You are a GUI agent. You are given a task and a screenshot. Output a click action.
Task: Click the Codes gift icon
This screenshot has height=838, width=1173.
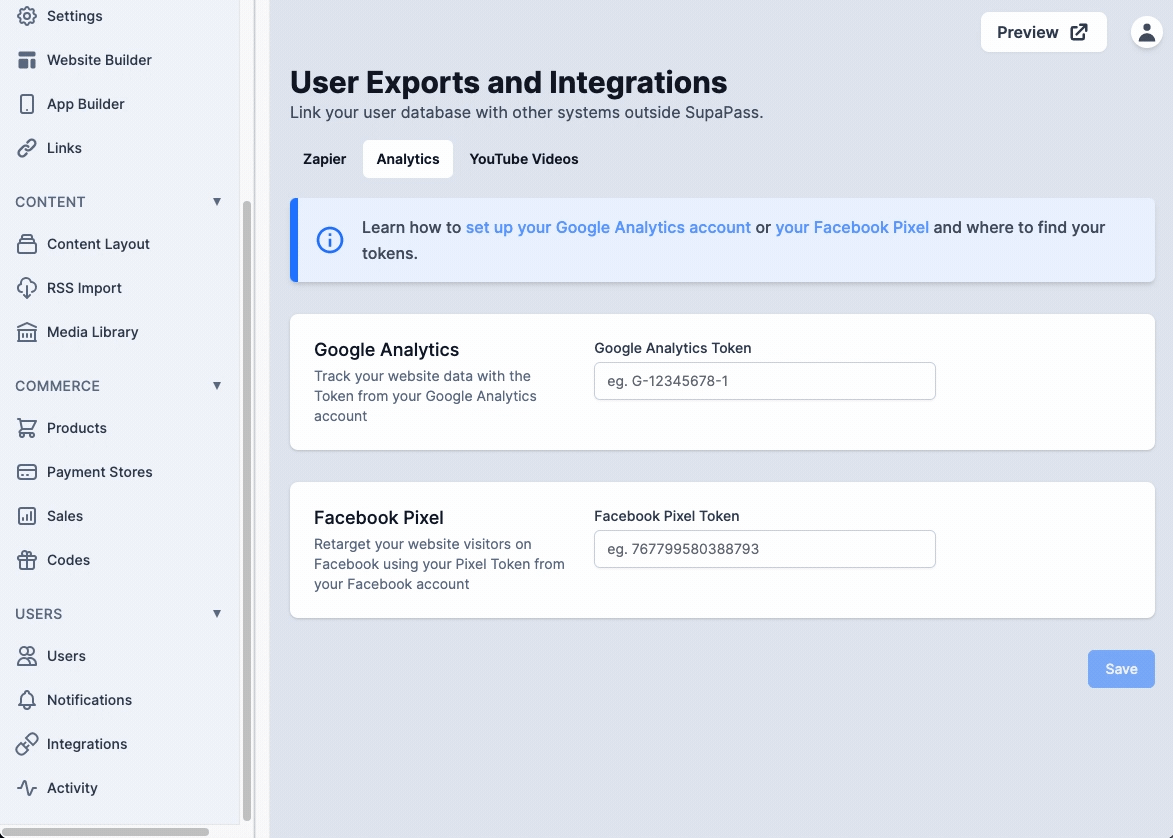coord(27,560)
